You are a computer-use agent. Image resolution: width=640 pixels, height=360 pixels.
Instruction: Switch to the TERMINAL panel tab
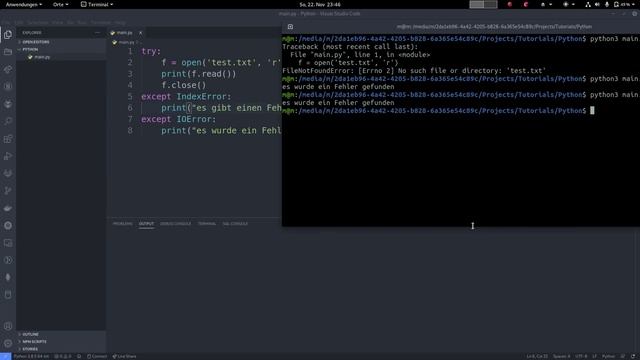point(207,224)
